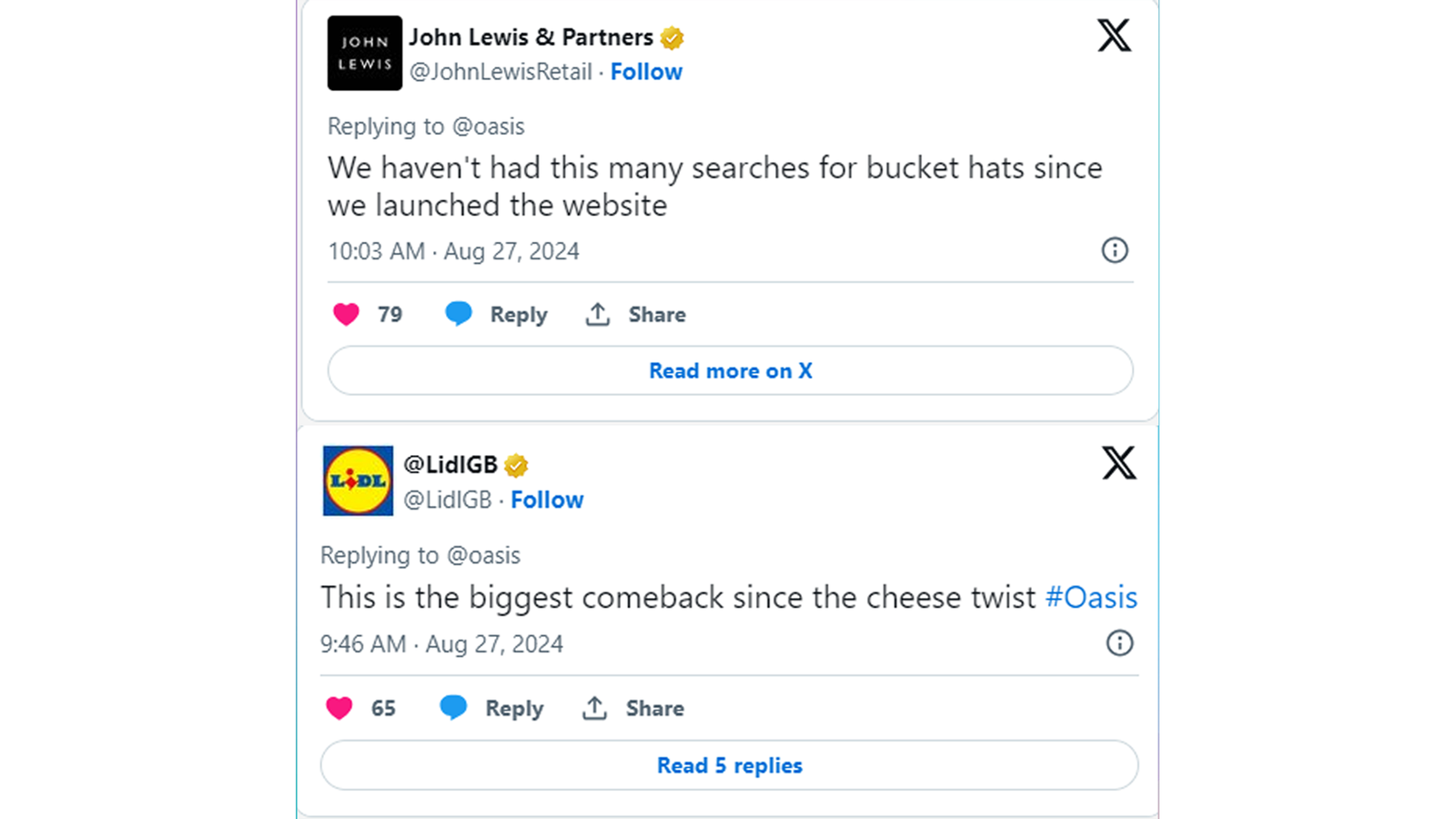
Task: Follow John Lewis & Partners
Action: coord(646,72)
